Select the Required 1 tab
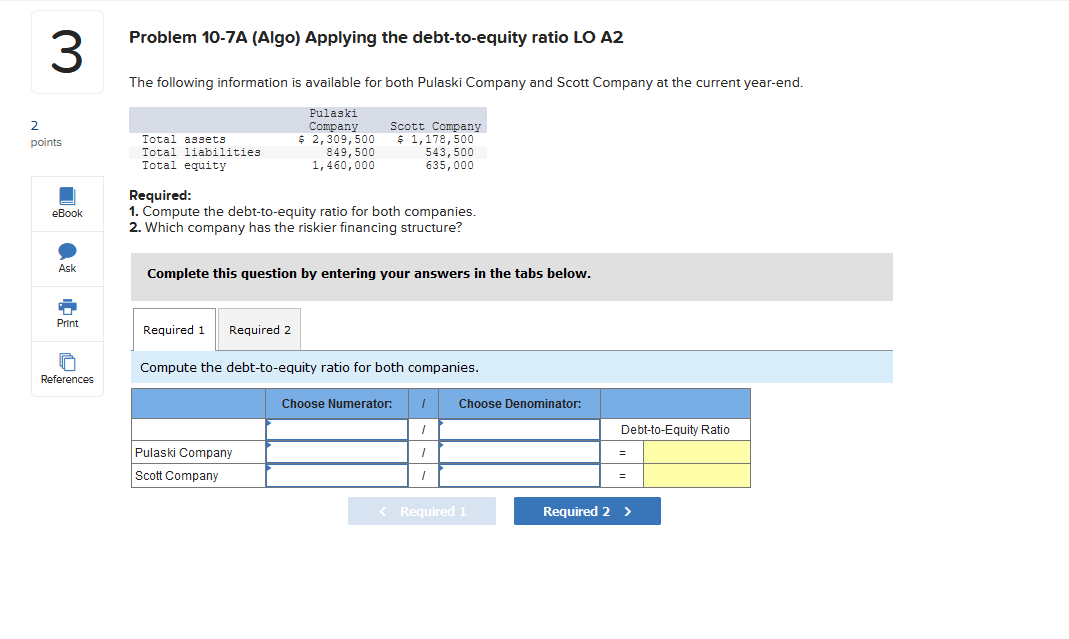The image size is (1069, 639). [x=173, y=329]
